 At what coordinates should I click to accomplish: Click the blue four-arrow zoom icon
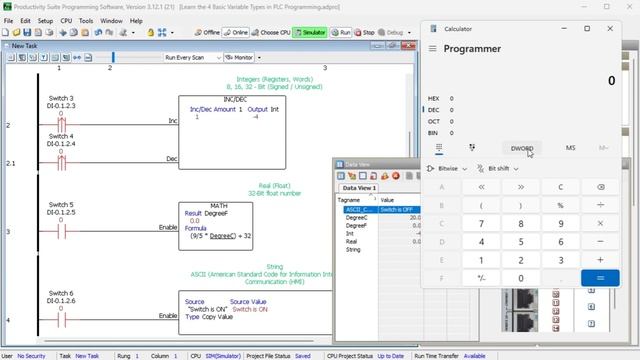coord(162,32)
